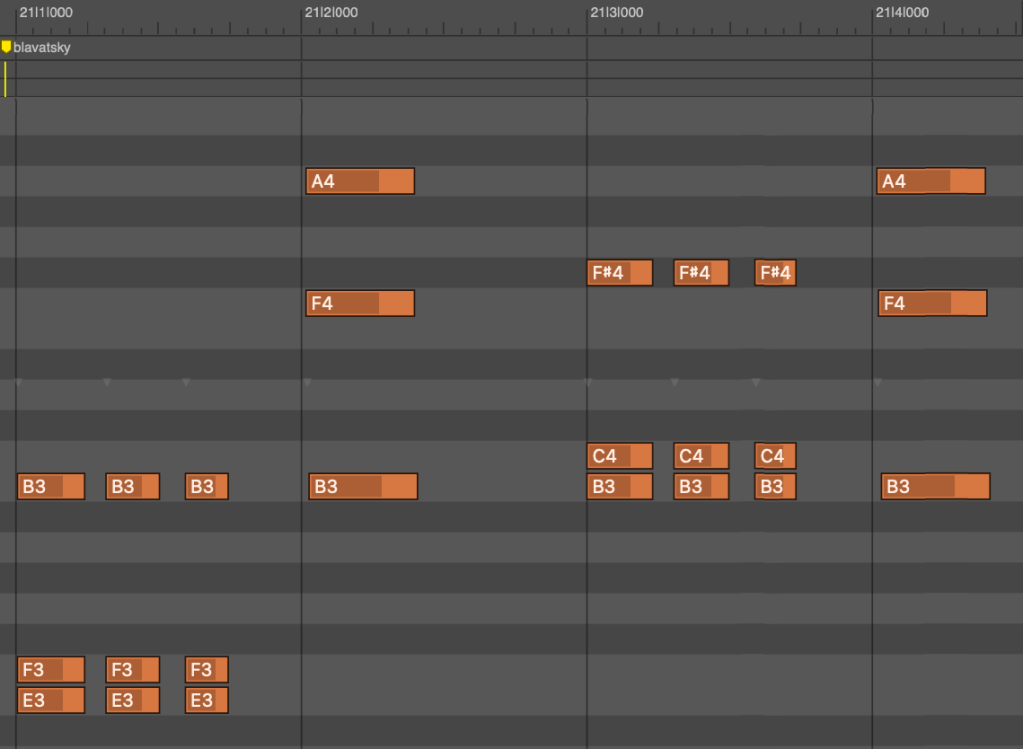Click the F4 note starting at 21|2|000

tap(359, 303)
